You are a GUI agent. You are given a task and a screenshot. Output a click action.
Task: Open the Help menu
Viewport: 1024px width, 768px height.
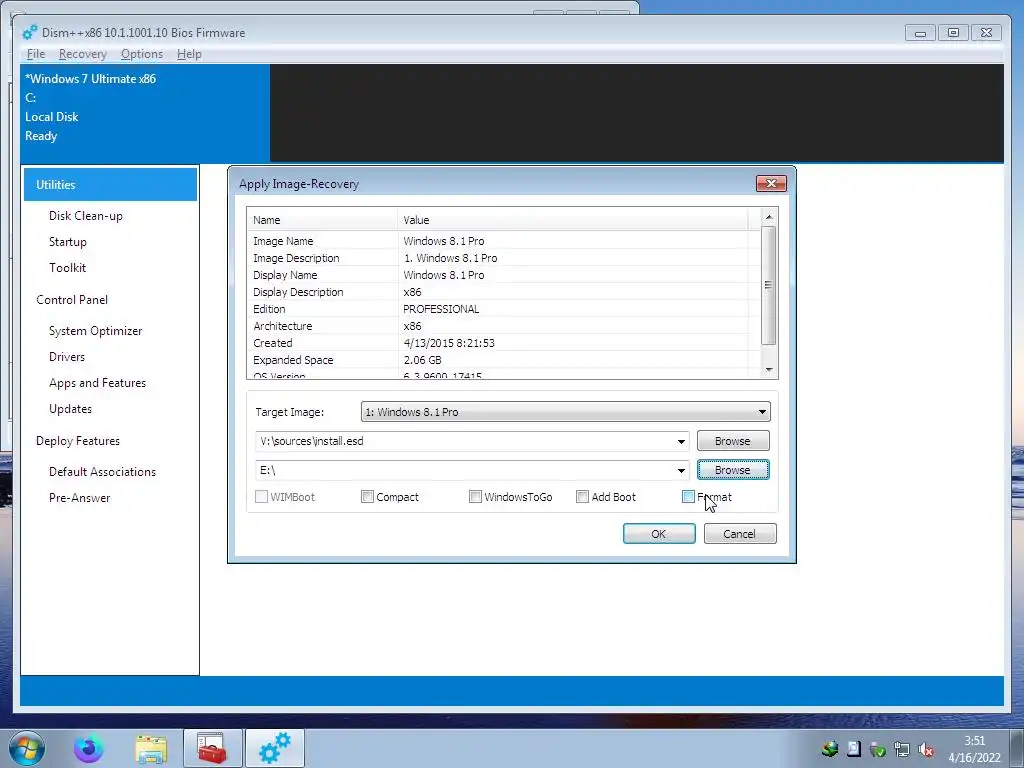[x=189, y=54]
